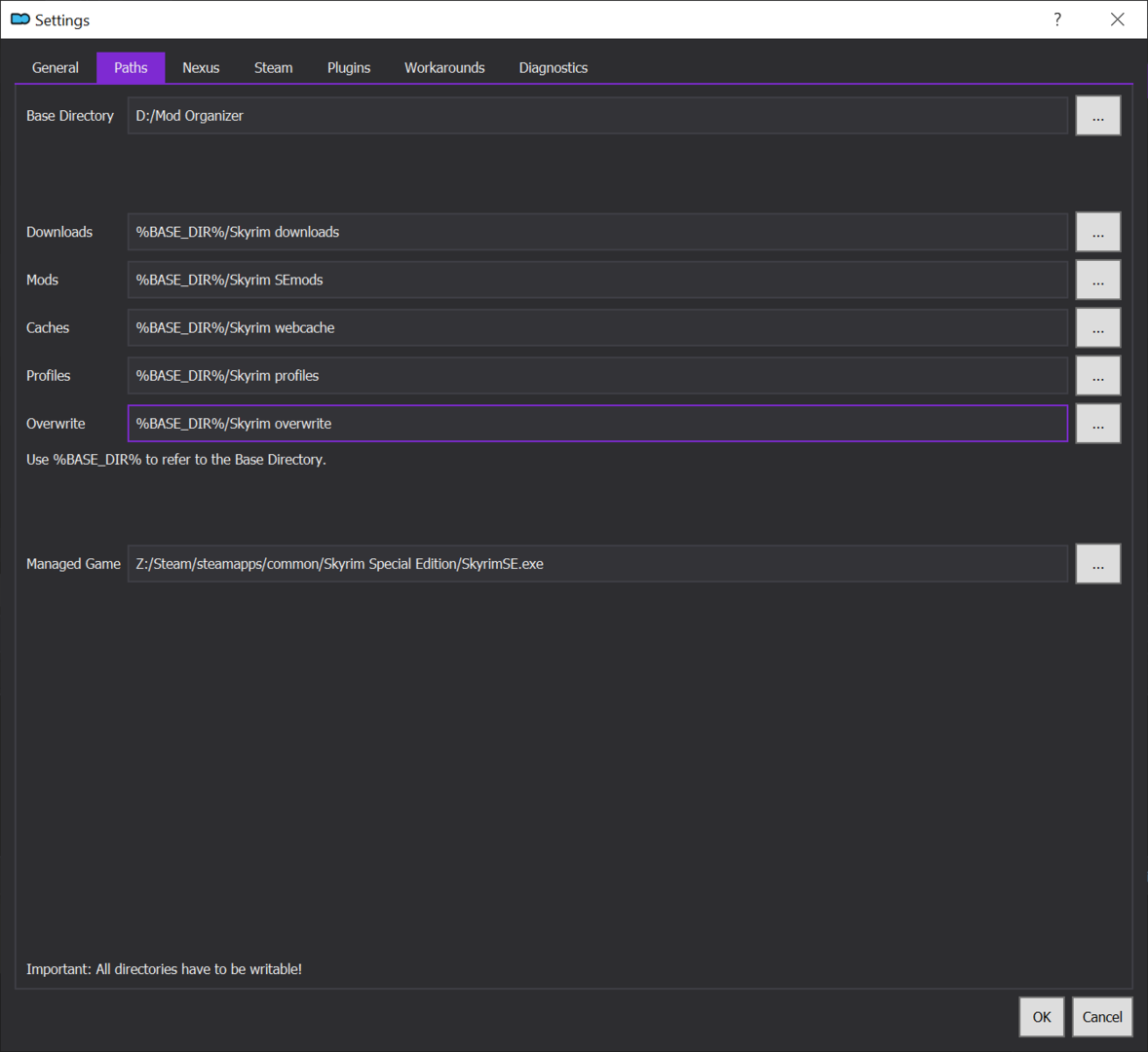The width and height of the screenshot is (1148, 1052).
Task: Confirm settings with OK
Action: coord(1041,1017)
